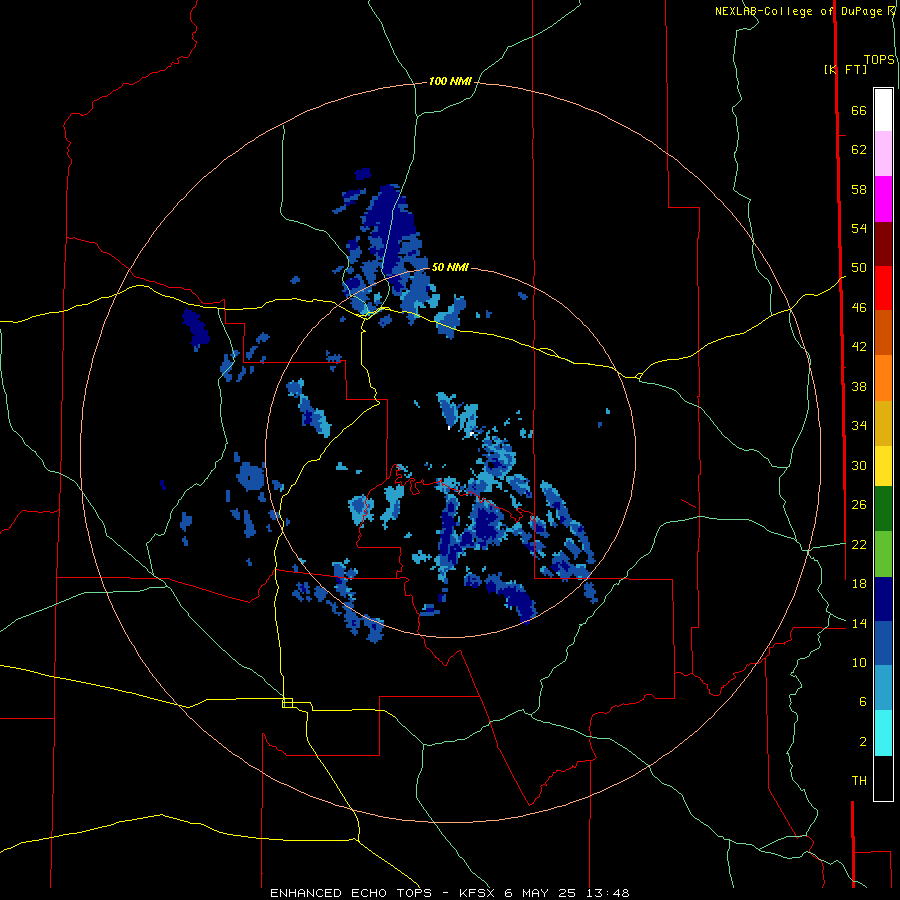900x900 pixels.
Task: Click the legend value "14"
Action: (x=859, y=623)
